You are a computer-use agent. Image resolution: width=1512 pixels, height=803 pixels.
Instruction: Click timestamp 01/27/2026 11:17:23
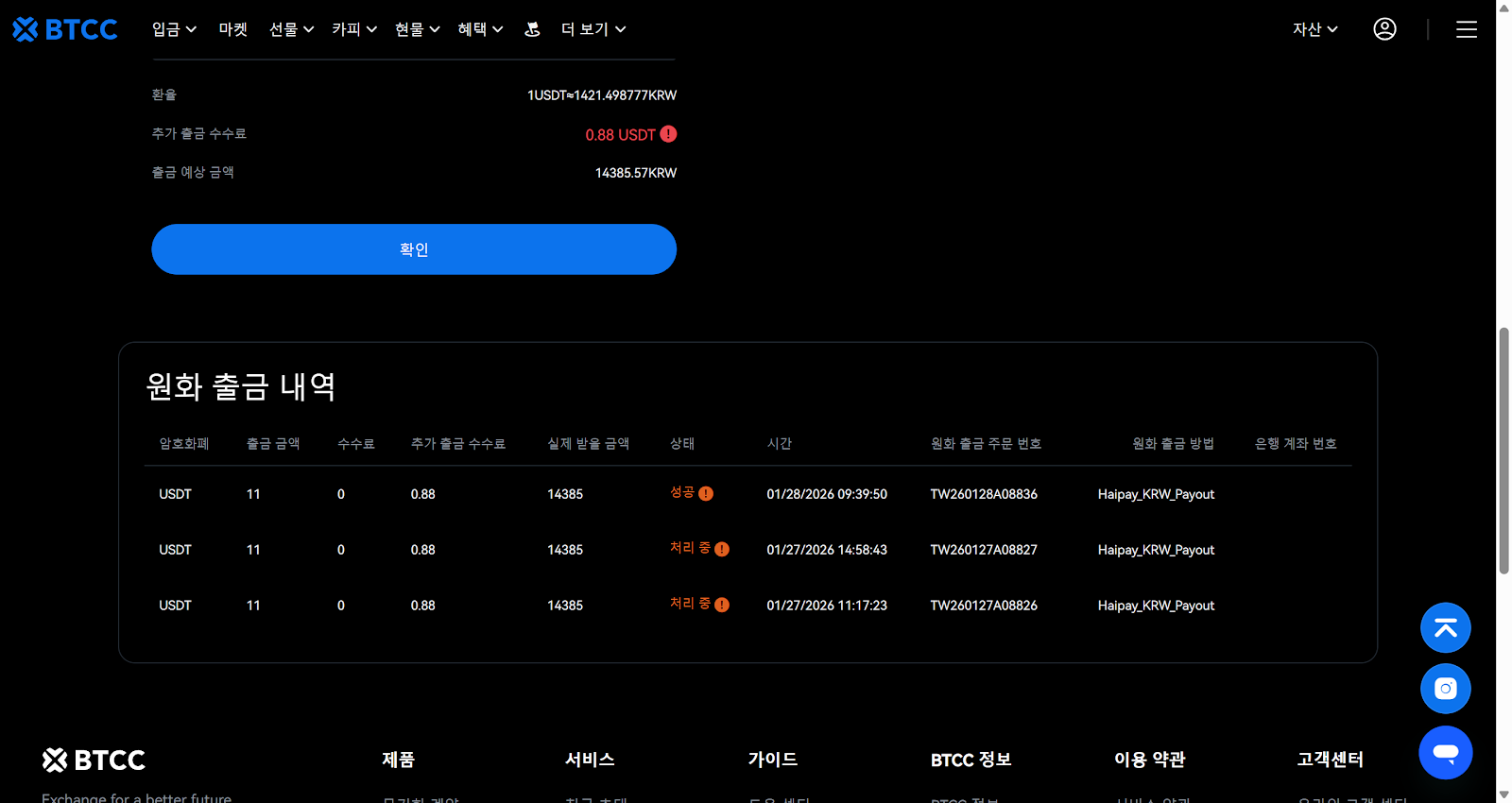click(x=827, y=606)
